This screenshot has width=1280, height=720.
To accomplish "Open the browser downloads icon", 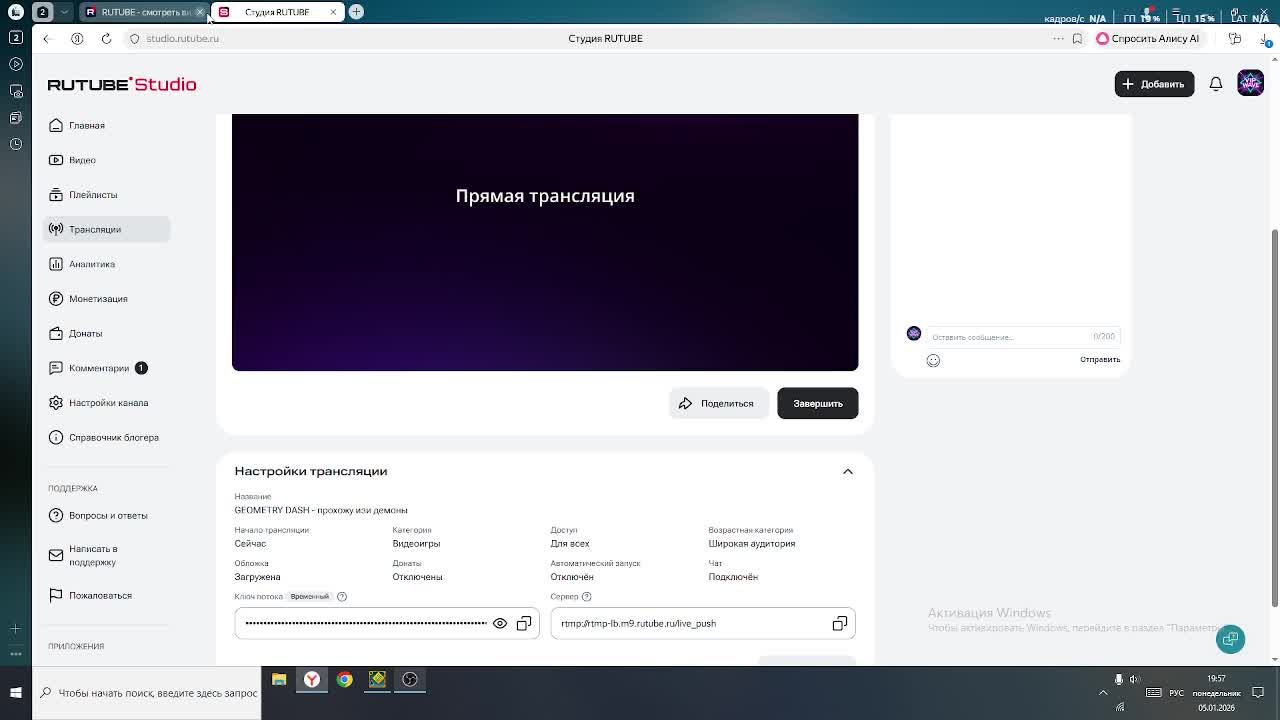I will coord(1266,39).
